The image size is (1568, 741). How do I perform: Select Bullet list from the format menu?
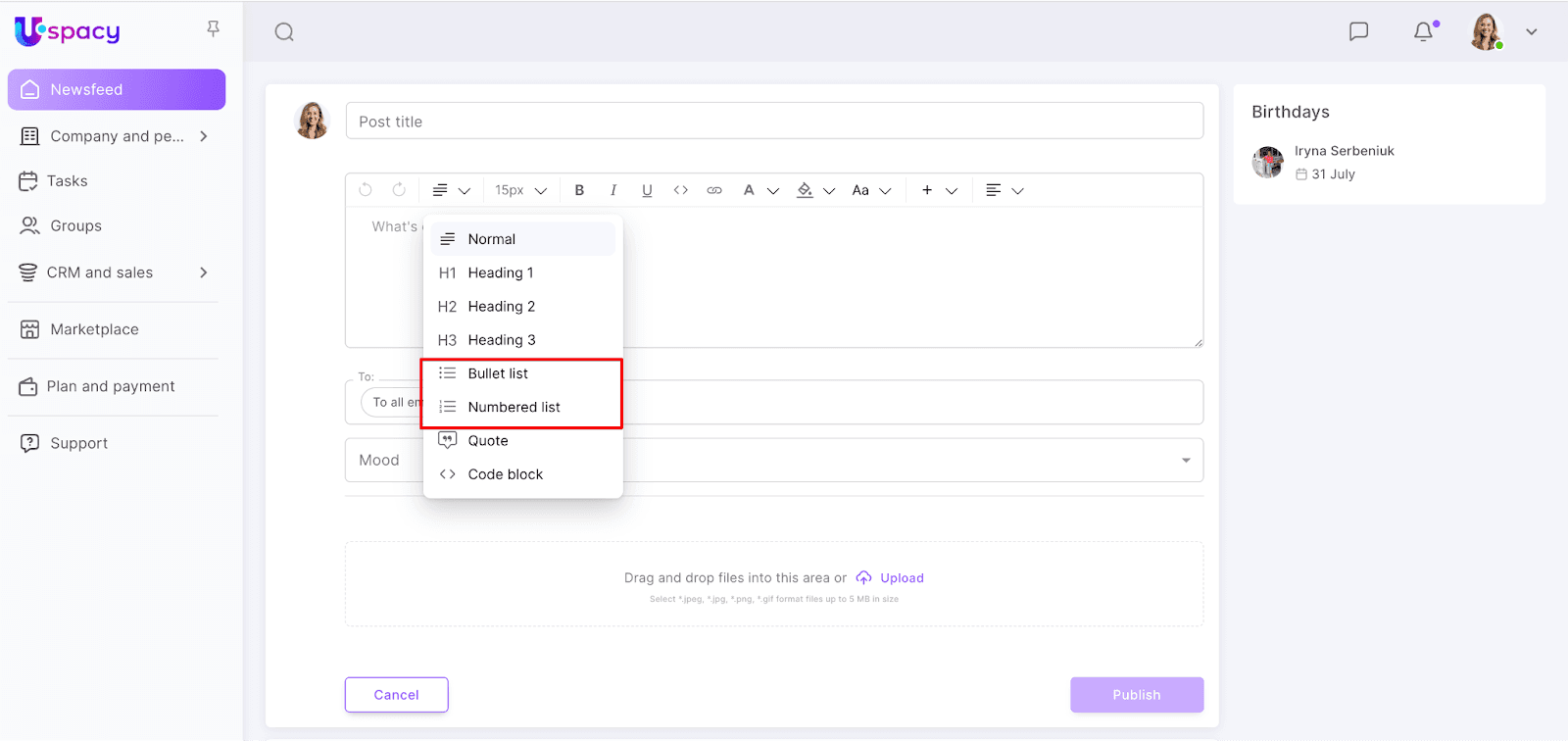click(498, 373)
